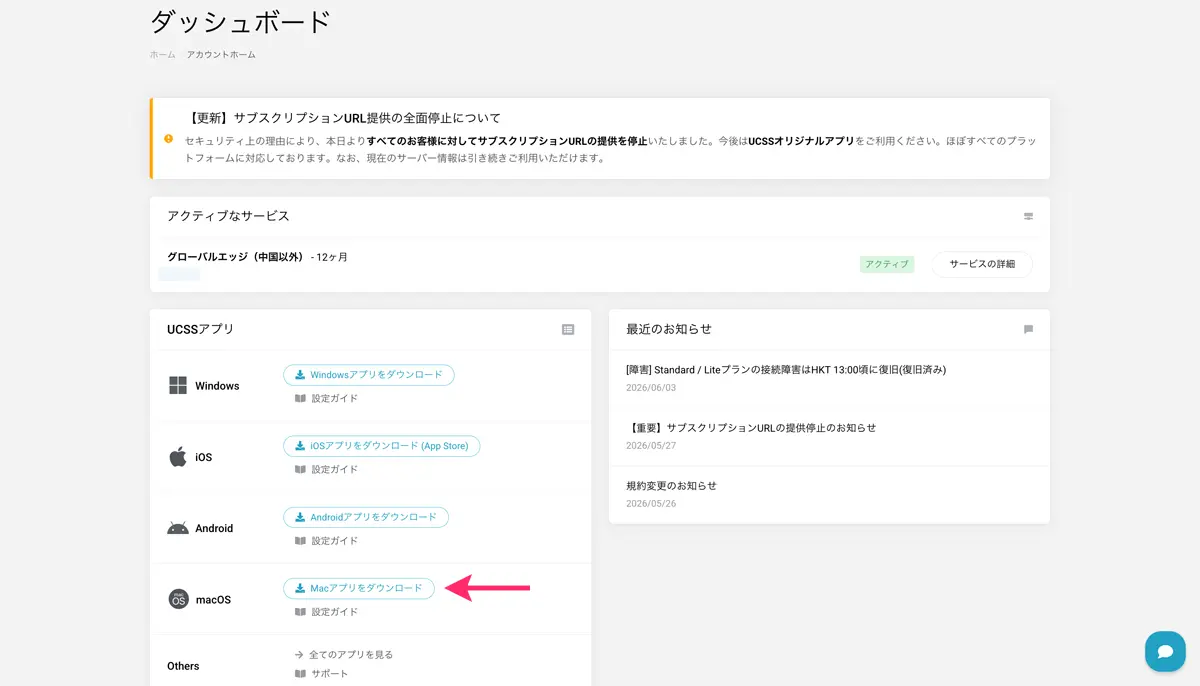Open 設定ガイド under macOS
This screenshot has height=686, width=1200.
tap(334, 611)
